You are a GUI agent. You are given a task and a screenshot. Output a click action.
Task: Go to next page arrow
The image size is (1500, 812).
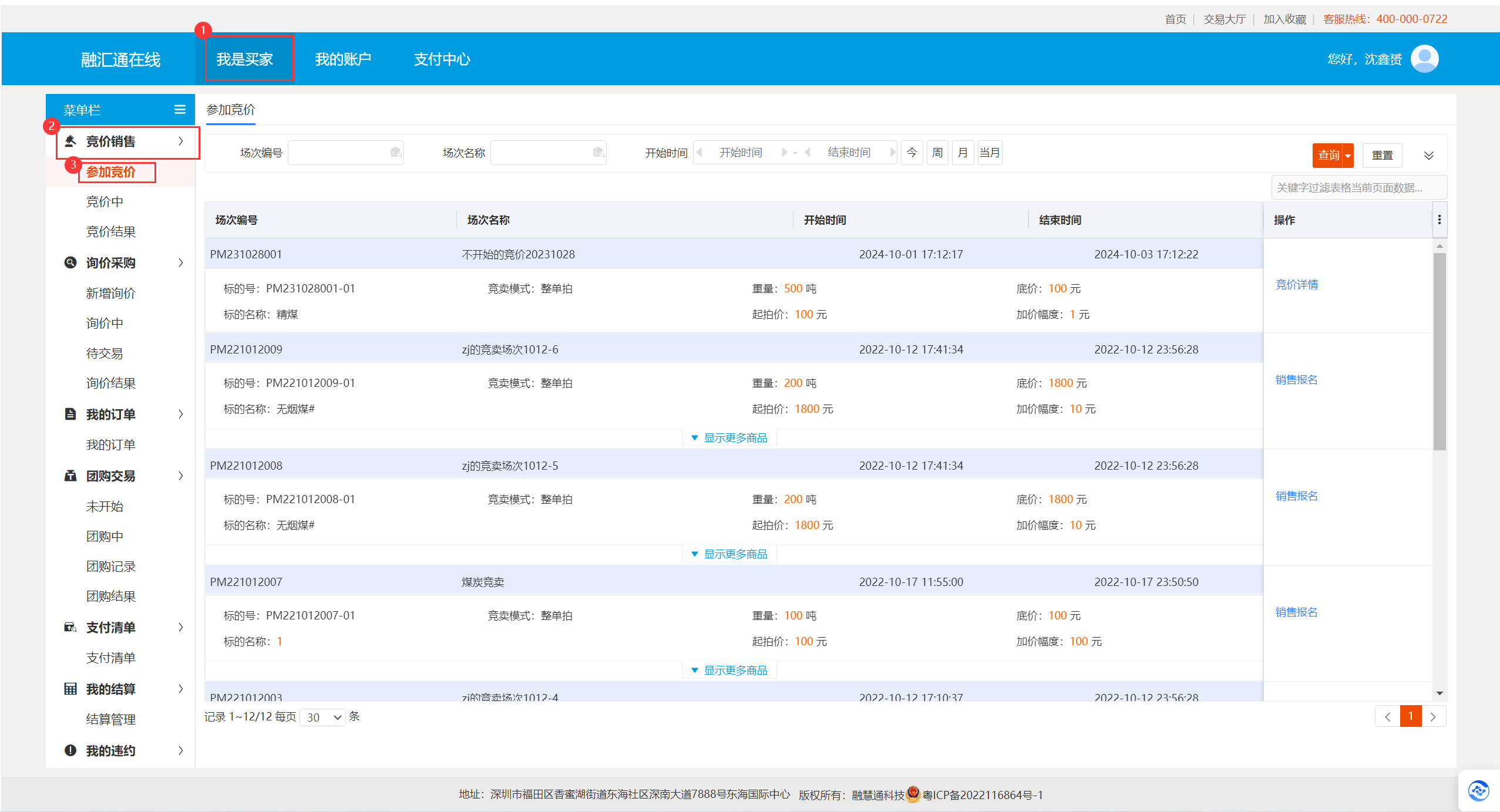[x=1433, y=716]
